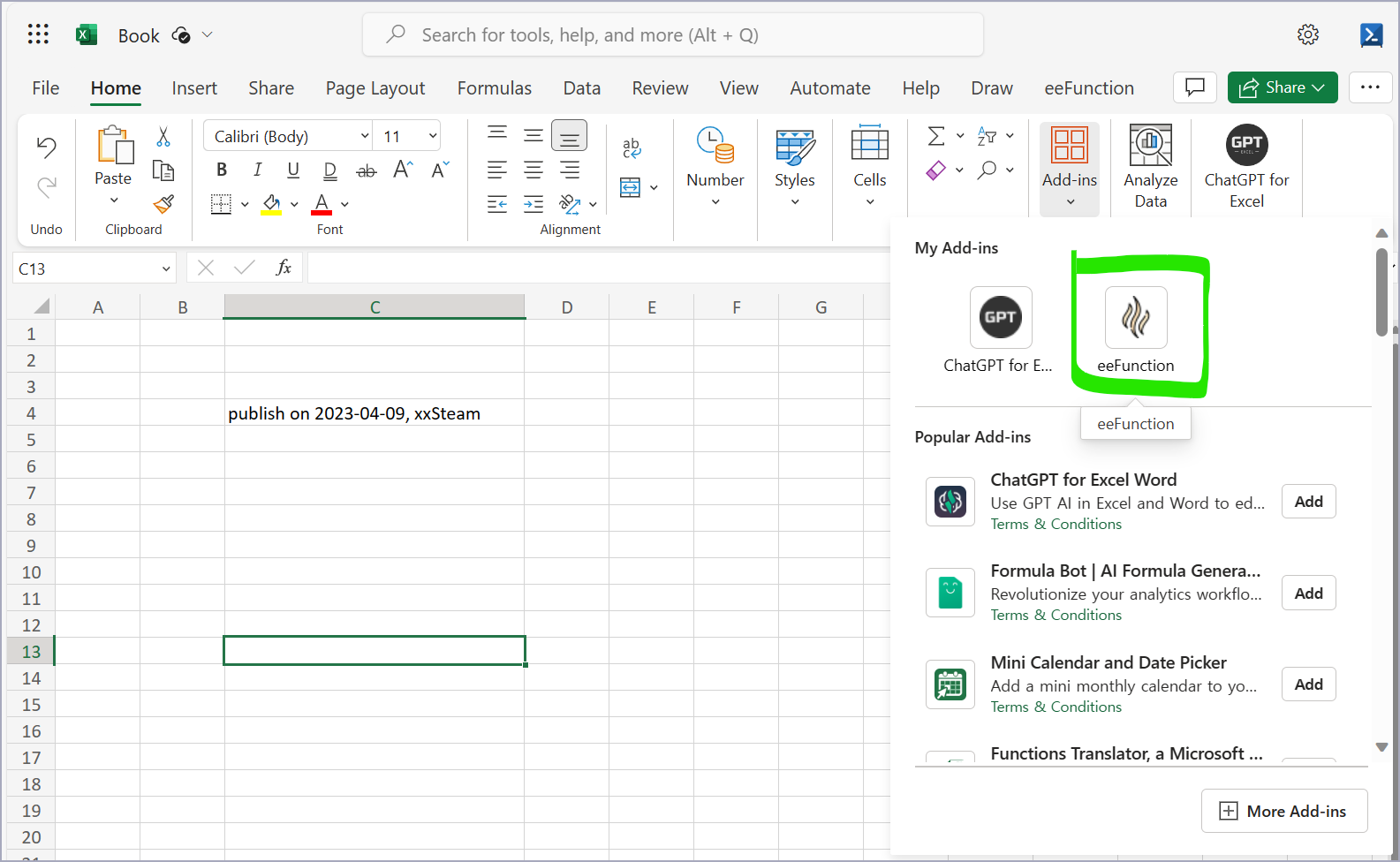Screen dimensions: 1400x862
Task: Add the Formula Bot add-in
Action: 1309,594
